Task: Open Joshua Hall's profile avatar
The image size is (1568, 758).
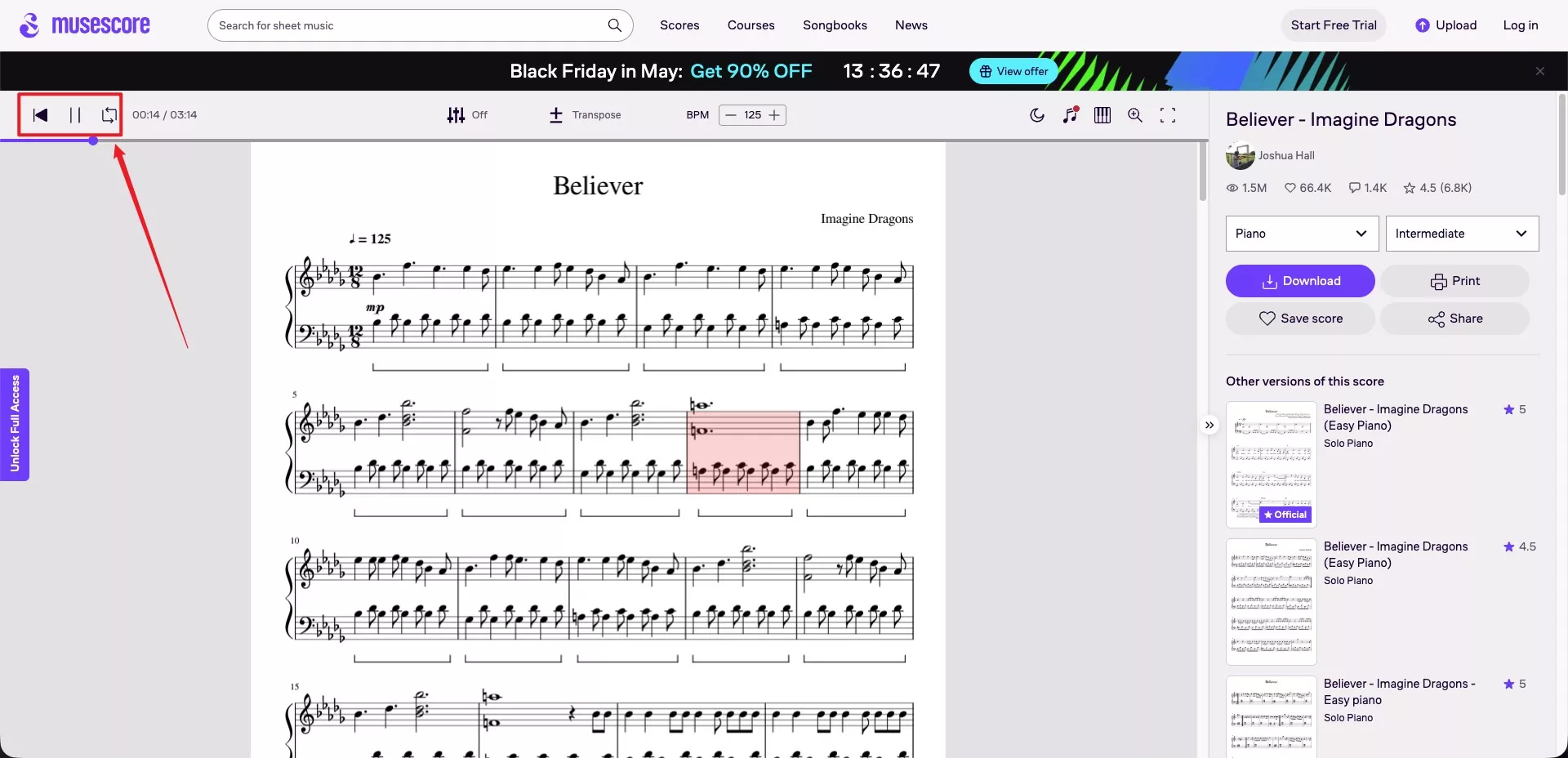Action: click(1240, 155)
